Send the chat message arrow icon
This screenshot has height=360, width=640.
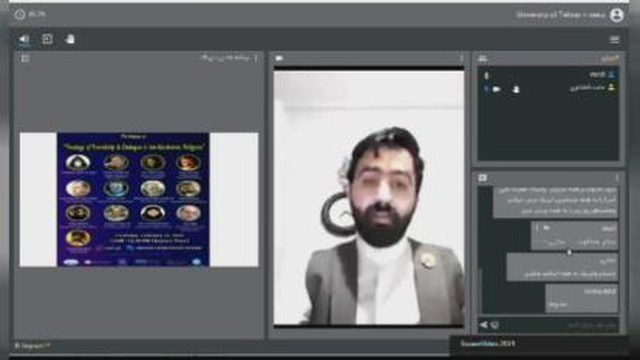(484, 325)
